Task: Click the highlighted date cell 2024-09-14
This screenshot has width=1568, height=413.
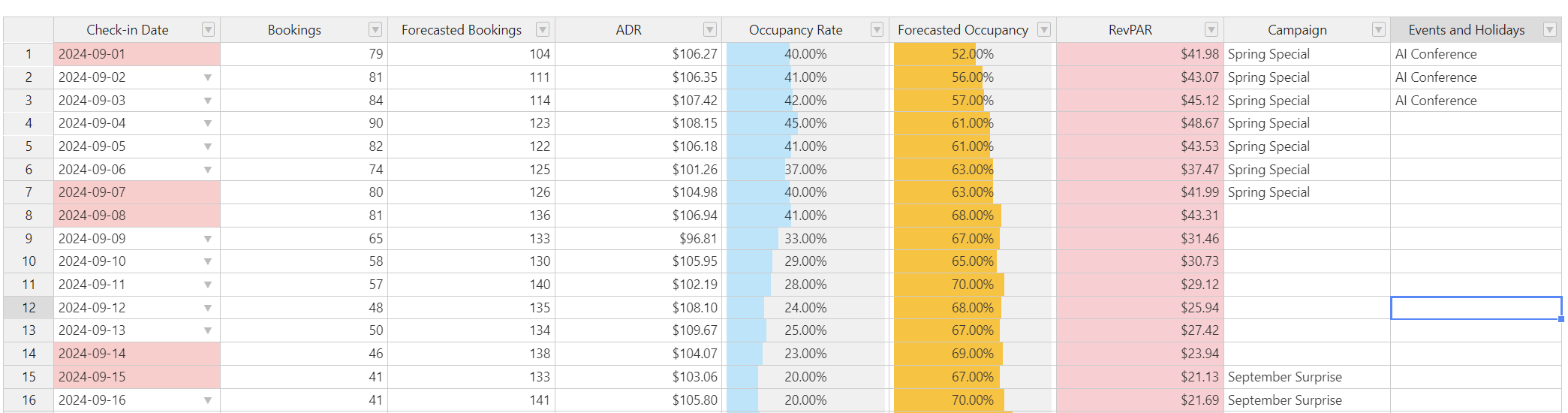Action: pyautogui.click(x=137, y=354)
